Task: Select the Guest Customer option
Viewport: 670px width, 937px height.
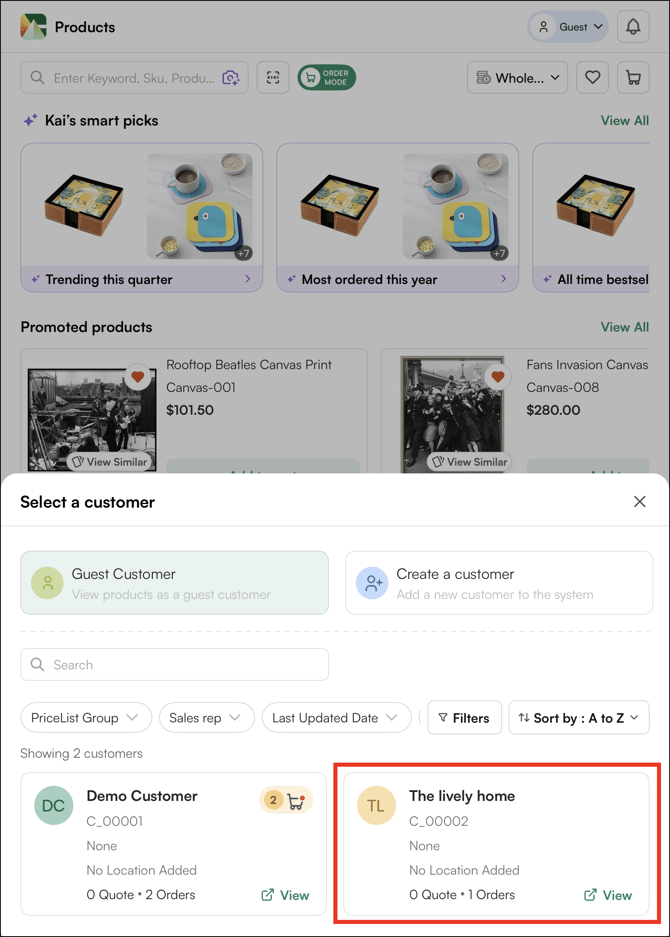Action: point(174,583)
